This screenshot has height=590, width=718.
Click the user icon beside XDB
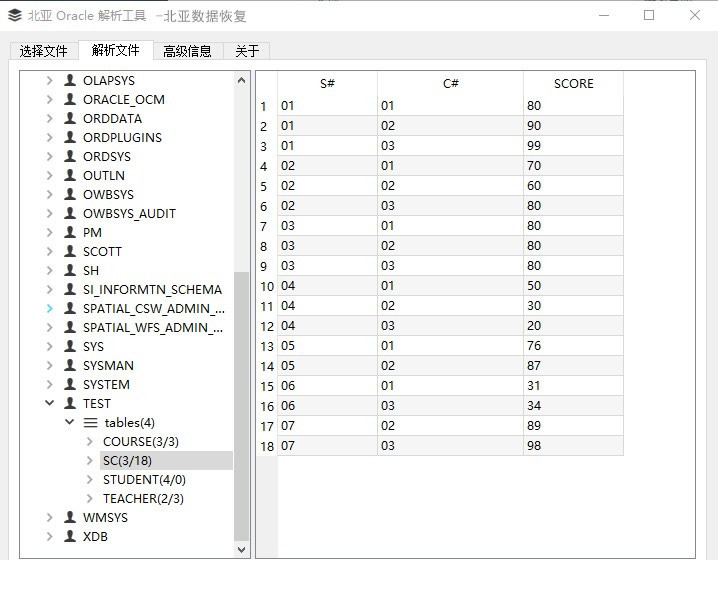(x=70, y=536)
